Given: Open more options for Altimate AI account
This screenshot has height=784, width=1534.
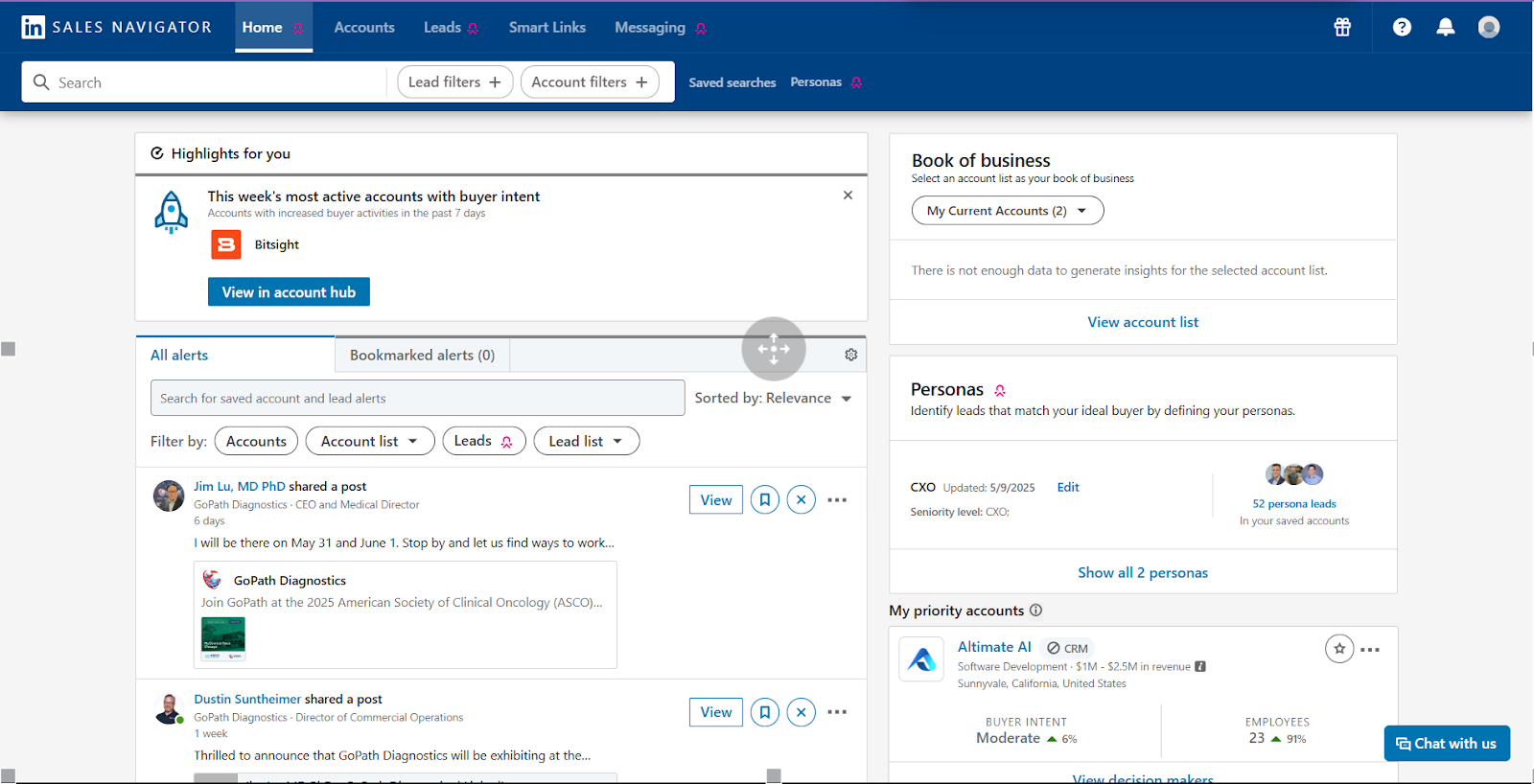Looking at the screenshot, I should (1370, 650).
